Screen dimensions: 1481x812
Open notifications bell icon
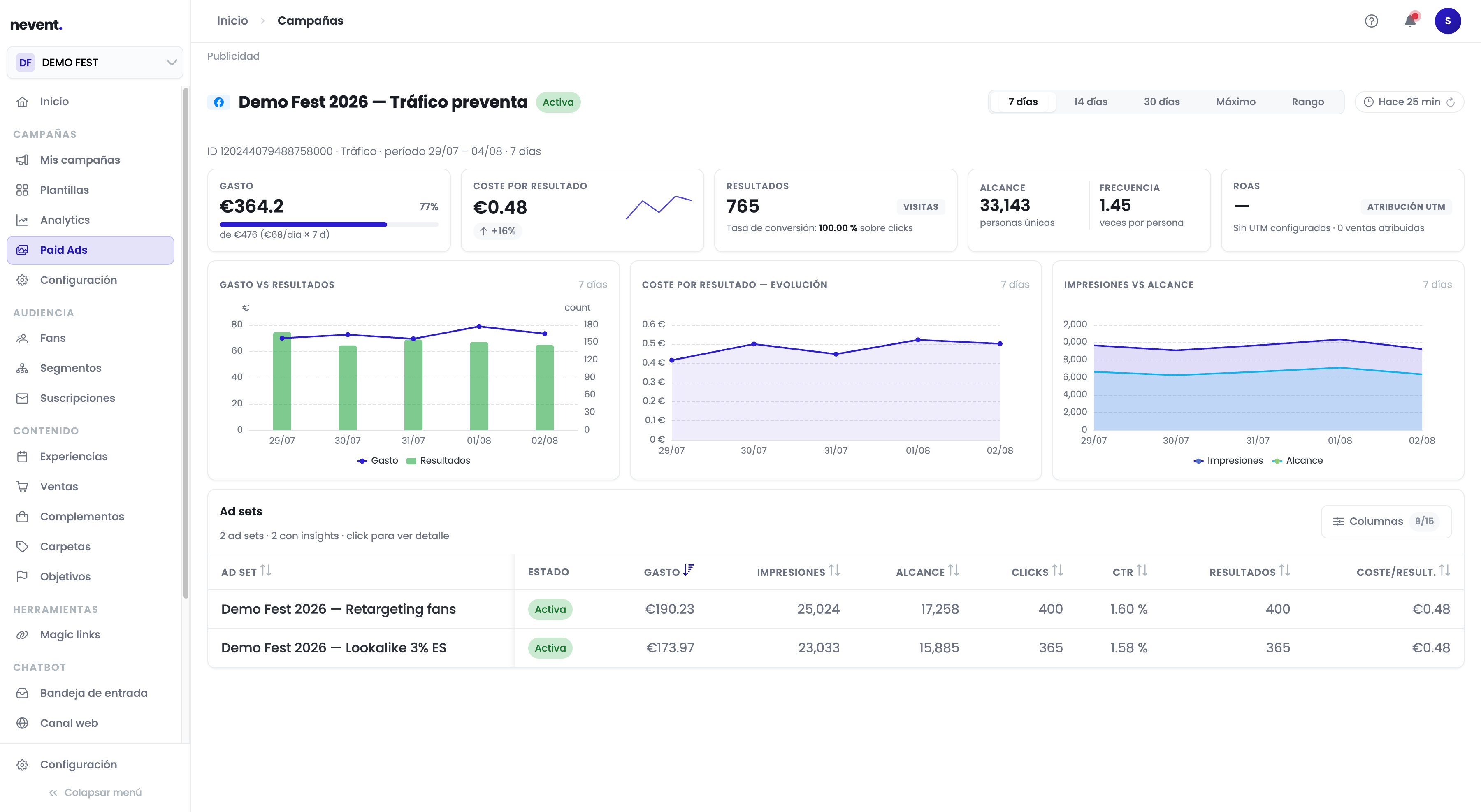coord(1410,21)
